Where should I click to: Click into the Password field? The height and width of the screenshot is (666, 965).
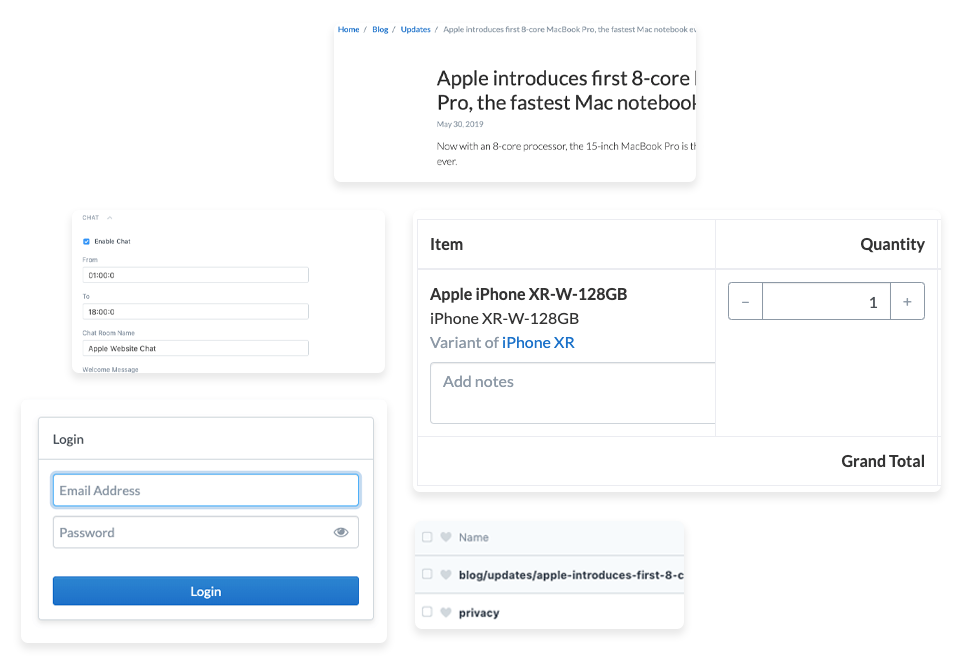pos(206,532)
